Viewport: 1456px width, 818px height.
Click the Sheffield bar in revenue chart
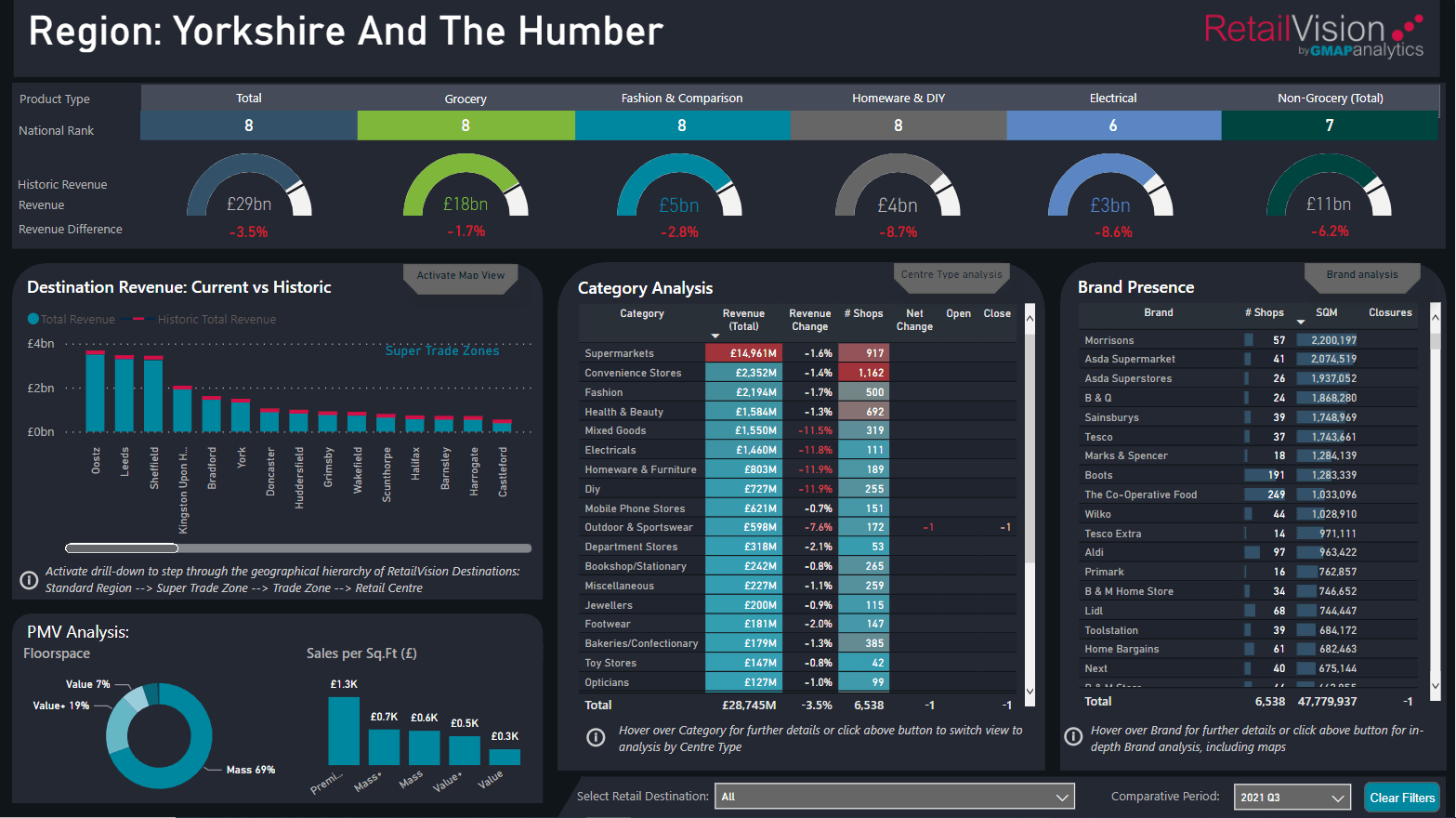point(153,394)
